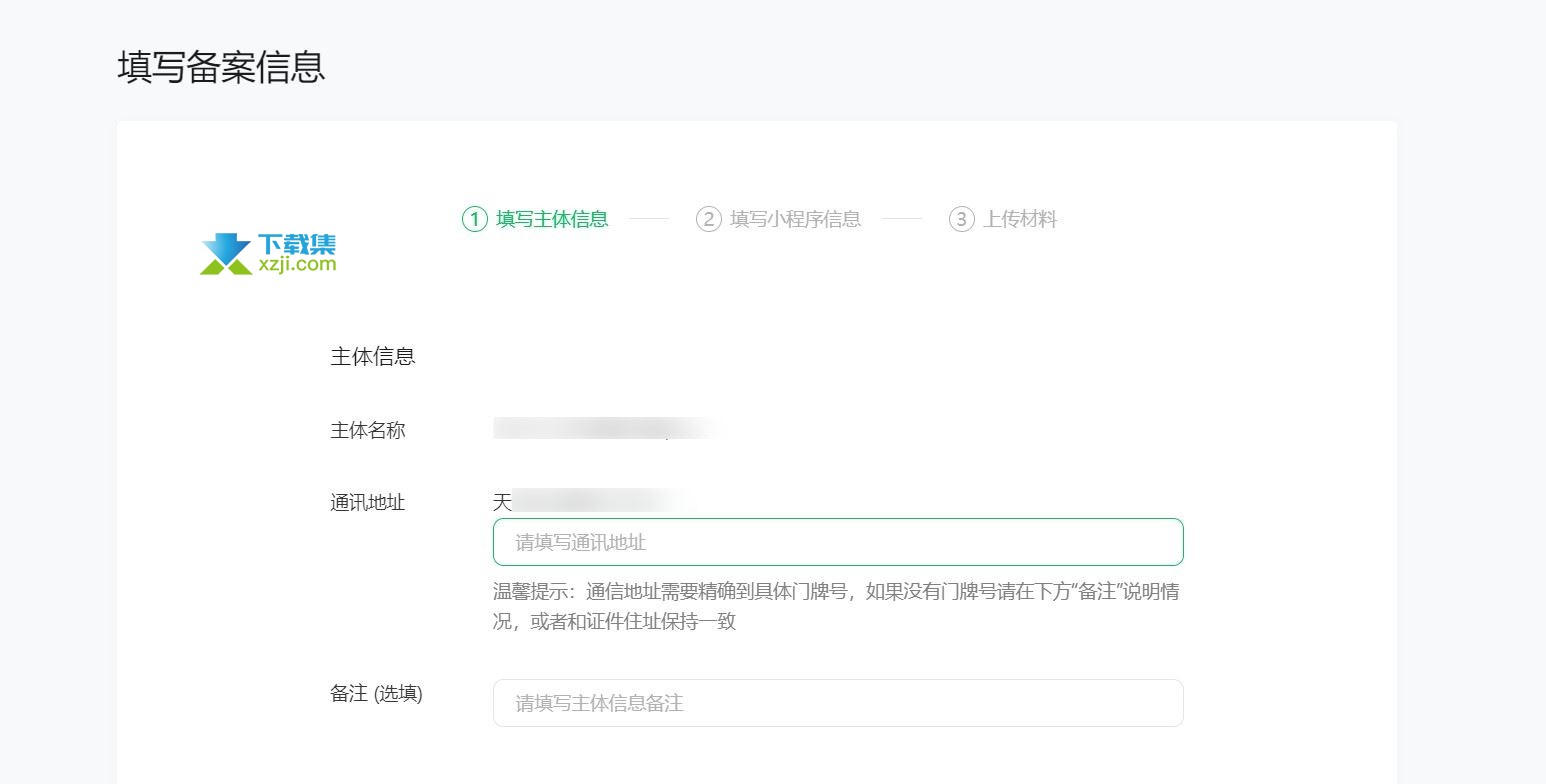
Task: Click the 温馨提示 address hint text
Action: click(836, 606)
